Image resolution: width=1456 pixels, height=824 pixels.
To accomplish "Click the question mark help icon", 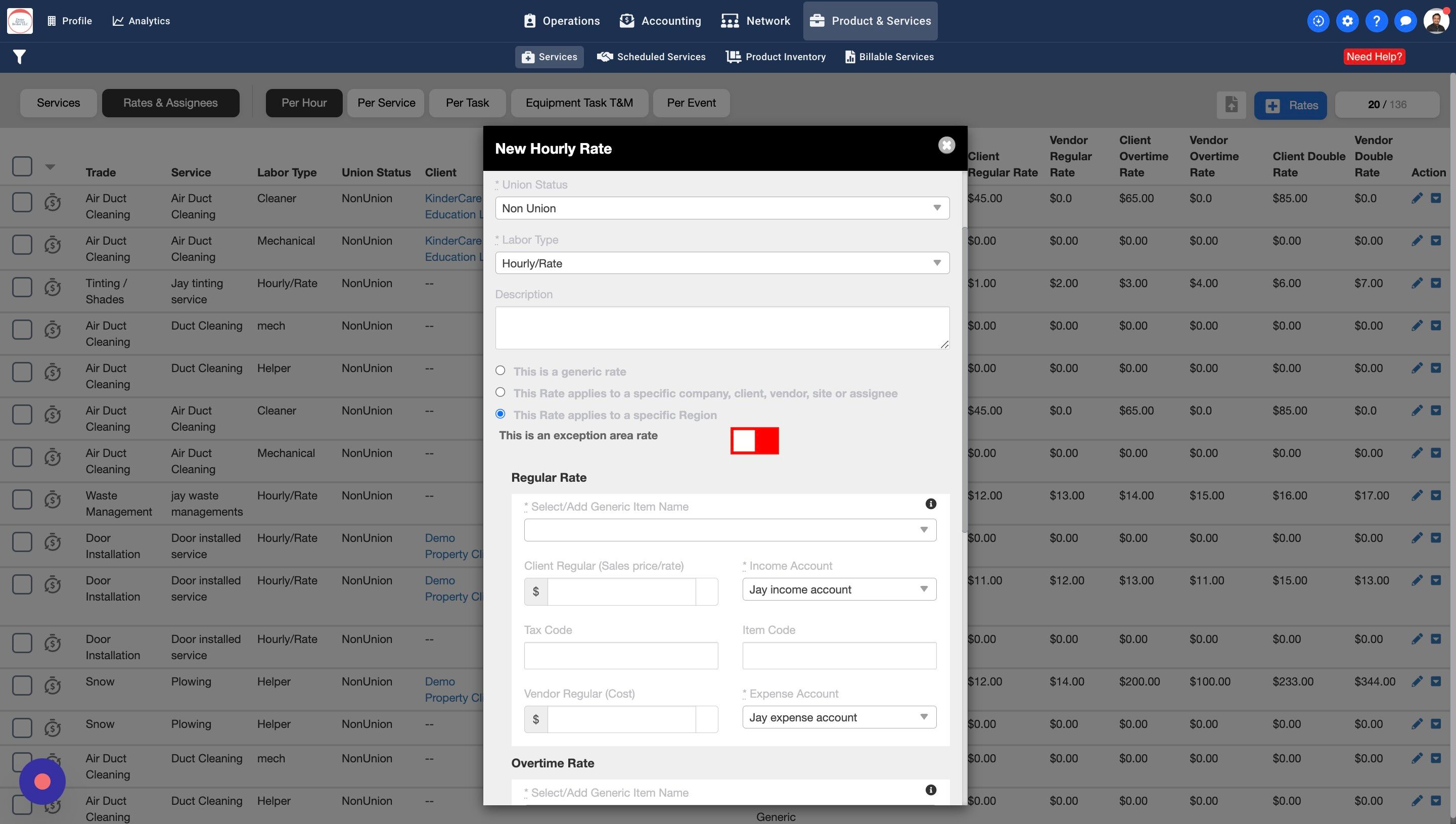I will pyautogui.click(x=1376, y=21).
